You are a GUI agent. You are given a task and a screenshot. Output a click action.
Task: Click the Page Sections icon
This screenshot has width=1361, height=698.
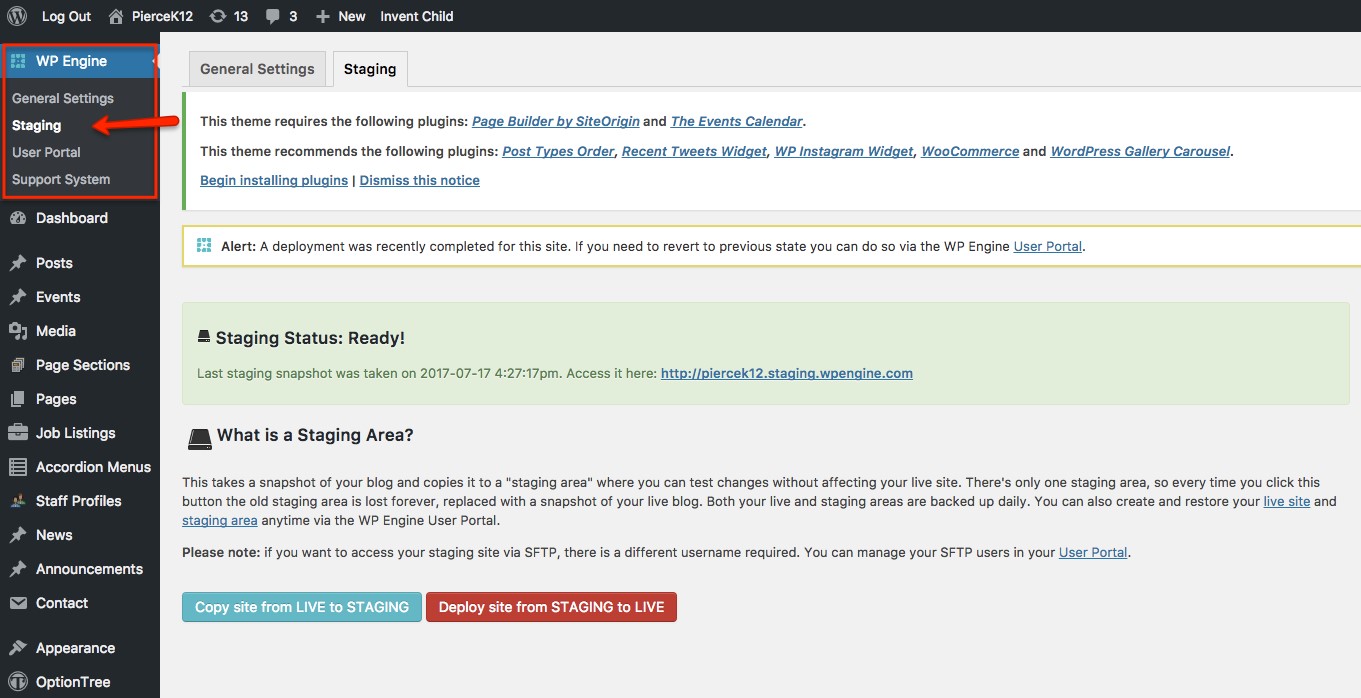(18, 365)
